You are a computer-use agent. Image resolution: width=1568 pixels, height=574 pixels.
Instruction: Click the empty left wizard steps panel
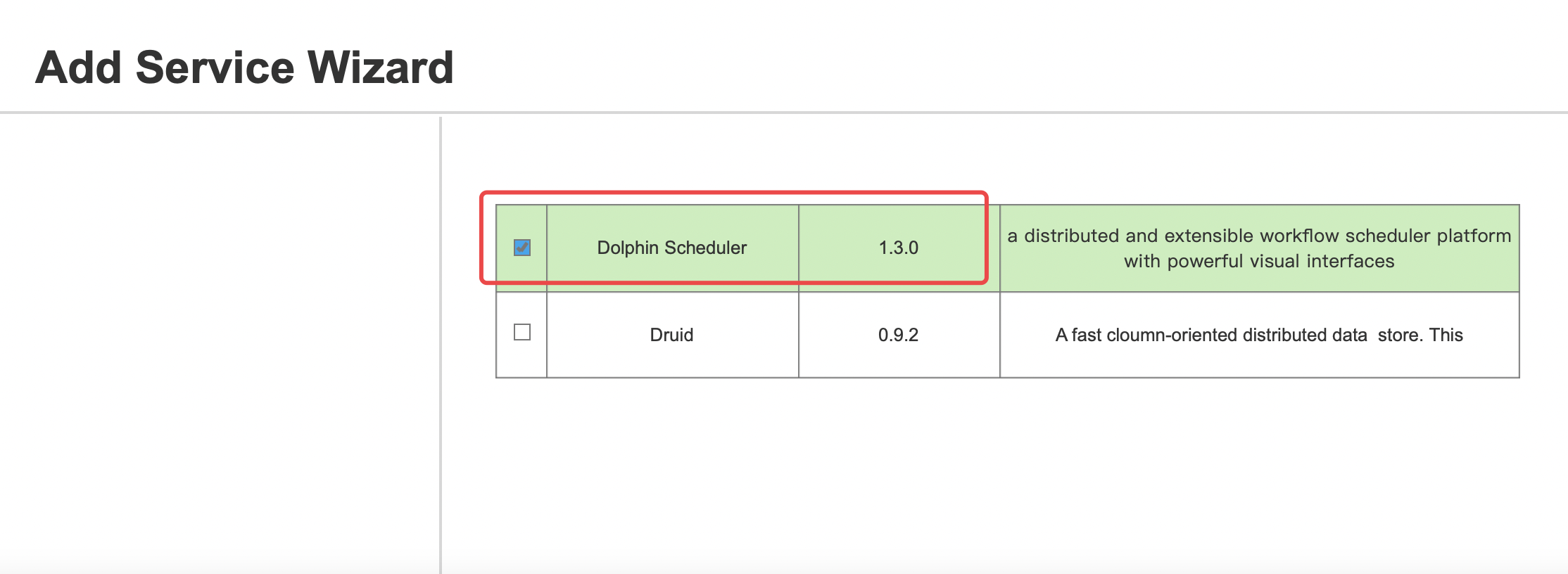click(x=218, y=338)
